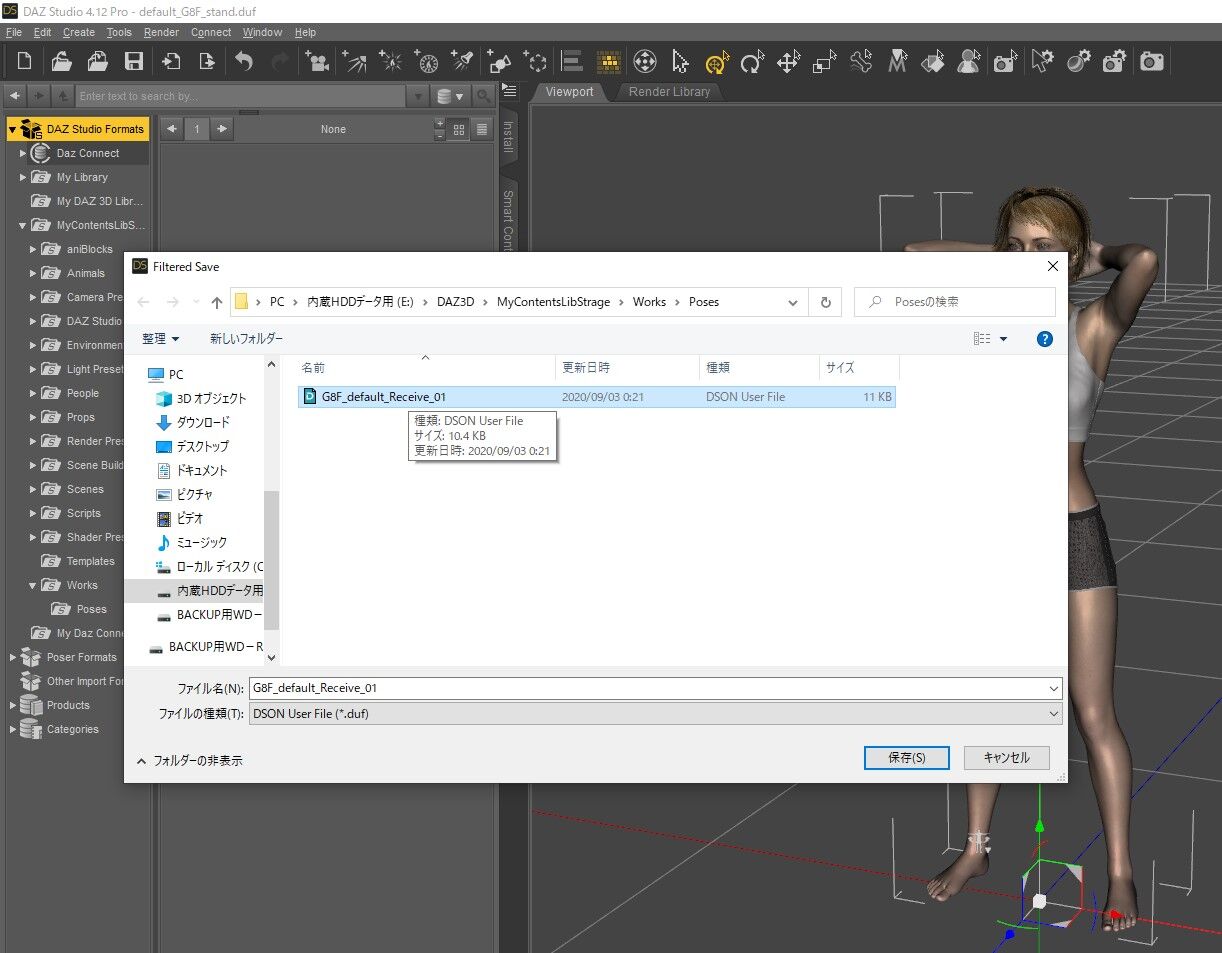Create a new point light
Image resolution: width=1222 pixels, height=953 pixels.
[391, 62]
